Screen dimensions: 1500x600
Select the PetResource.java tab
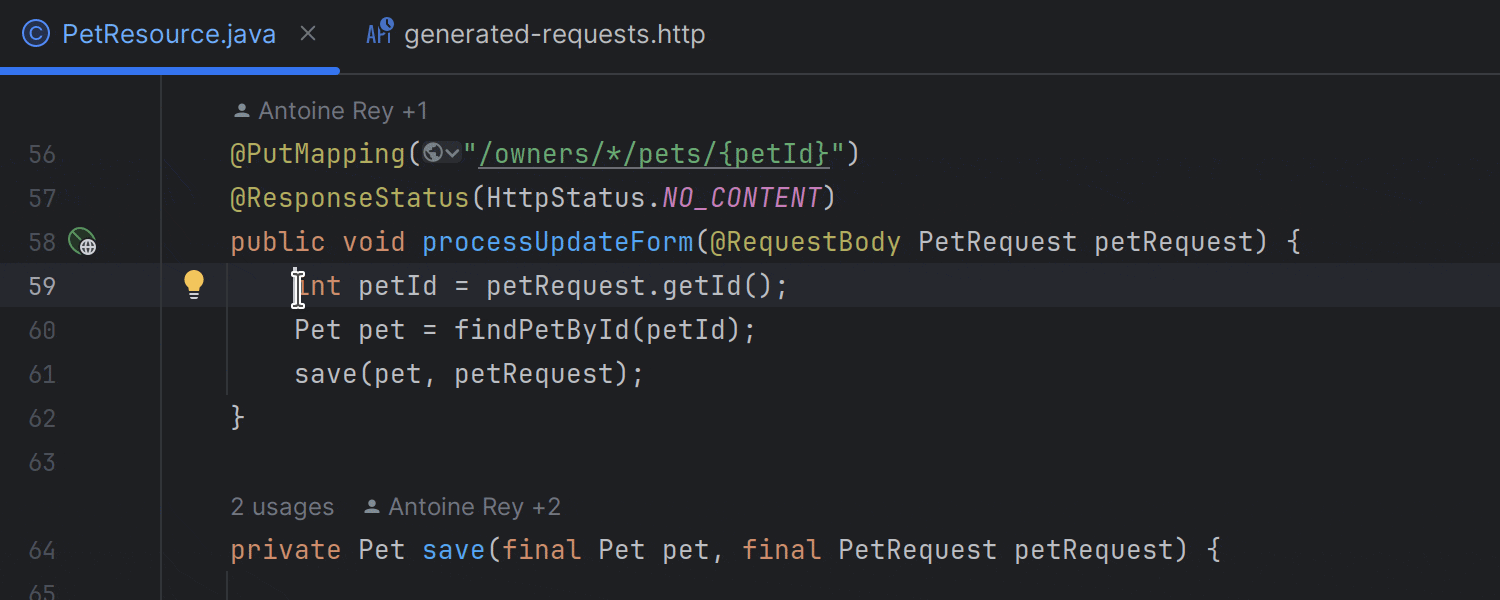click(168, 33)
